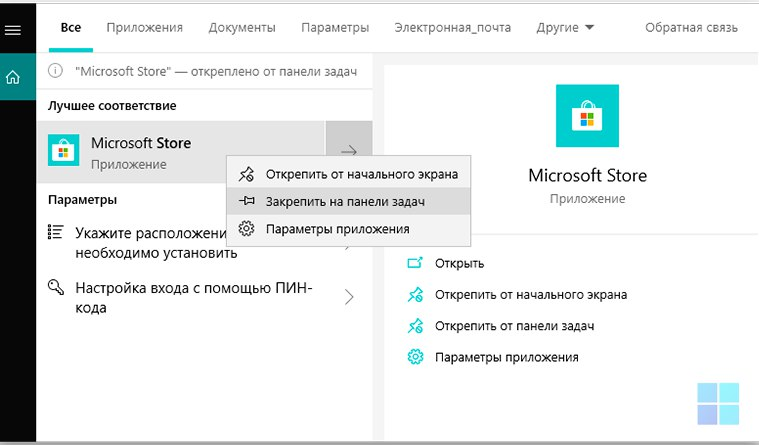Expand the Microsoft Store result arrow
The height and width of the screenshot is (445, 759).
349,151
